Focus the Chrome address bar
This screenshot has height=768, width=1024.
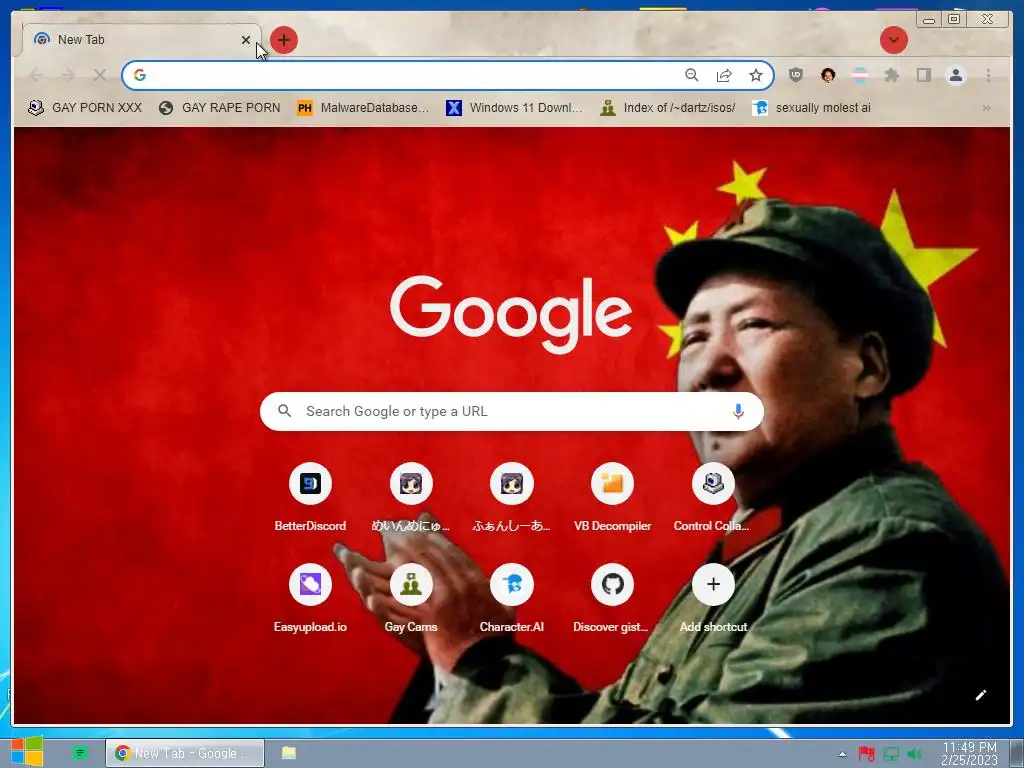coord(448,75)
